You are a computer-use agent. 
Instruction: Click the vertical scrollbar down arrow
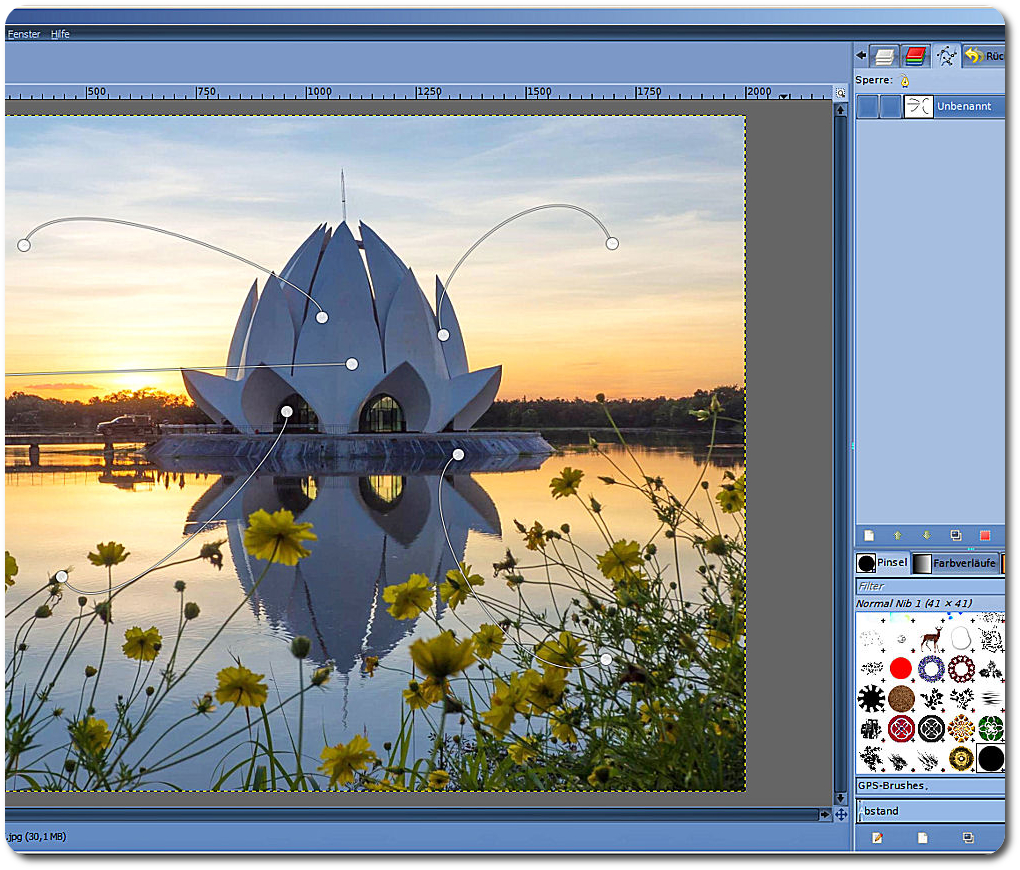click(x=840, y=798)
